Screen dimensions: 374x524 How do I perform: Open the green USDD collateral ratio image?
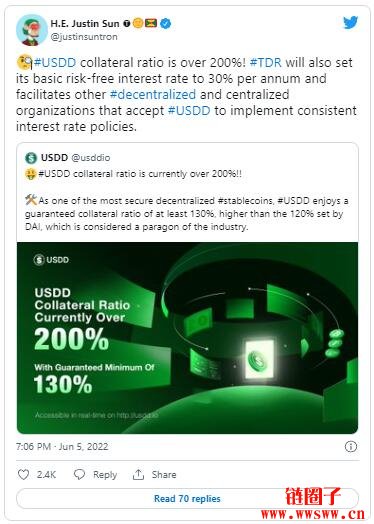187,338
